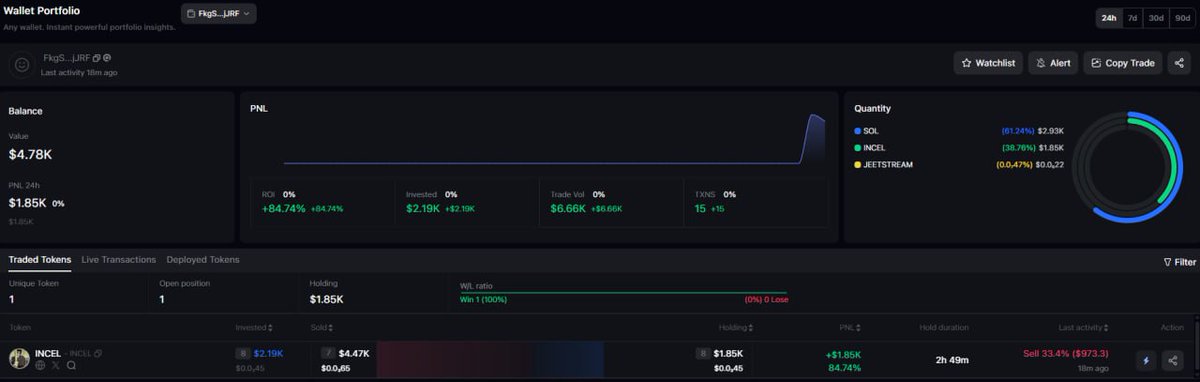Viewport: 1200px width, 382px height.
Task: Sort table by Sold column
Action: 321,327
